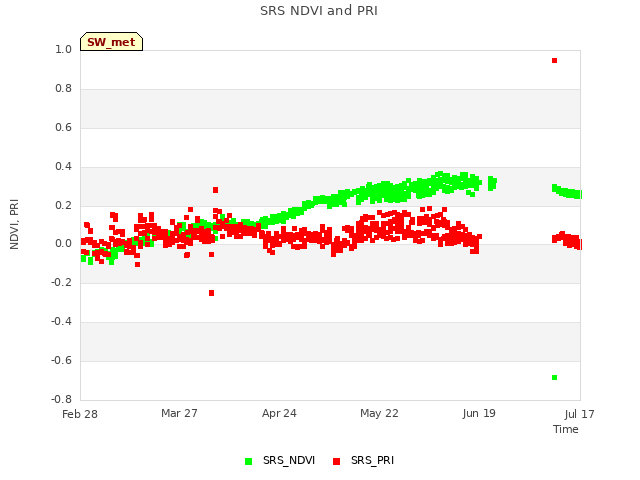Click the green SRS_NDVI legend swatch
The width and height of the screenshot is (640, 480).
point(248,461)
